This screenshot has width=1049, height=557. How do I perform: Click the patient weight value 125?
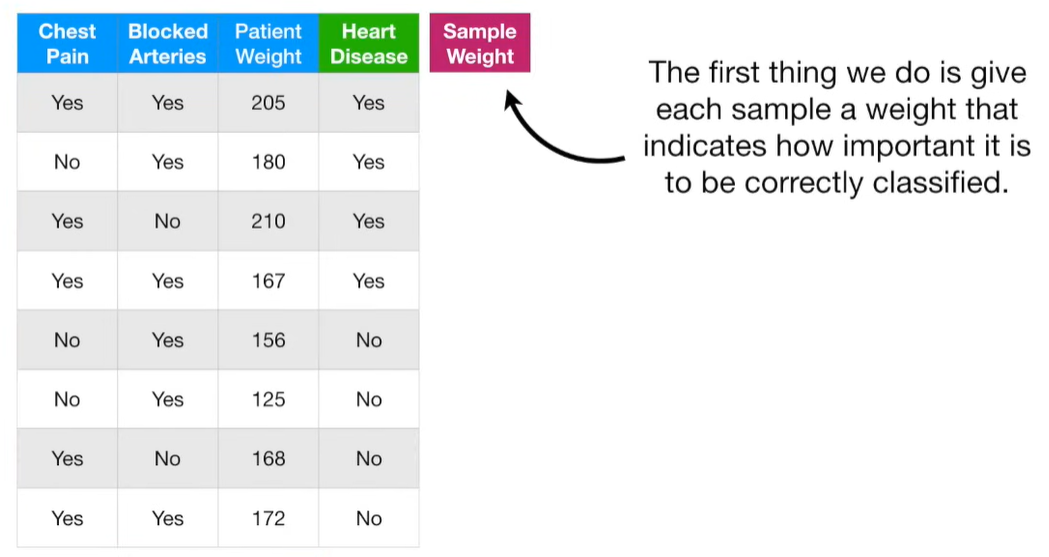click(268, 400)
